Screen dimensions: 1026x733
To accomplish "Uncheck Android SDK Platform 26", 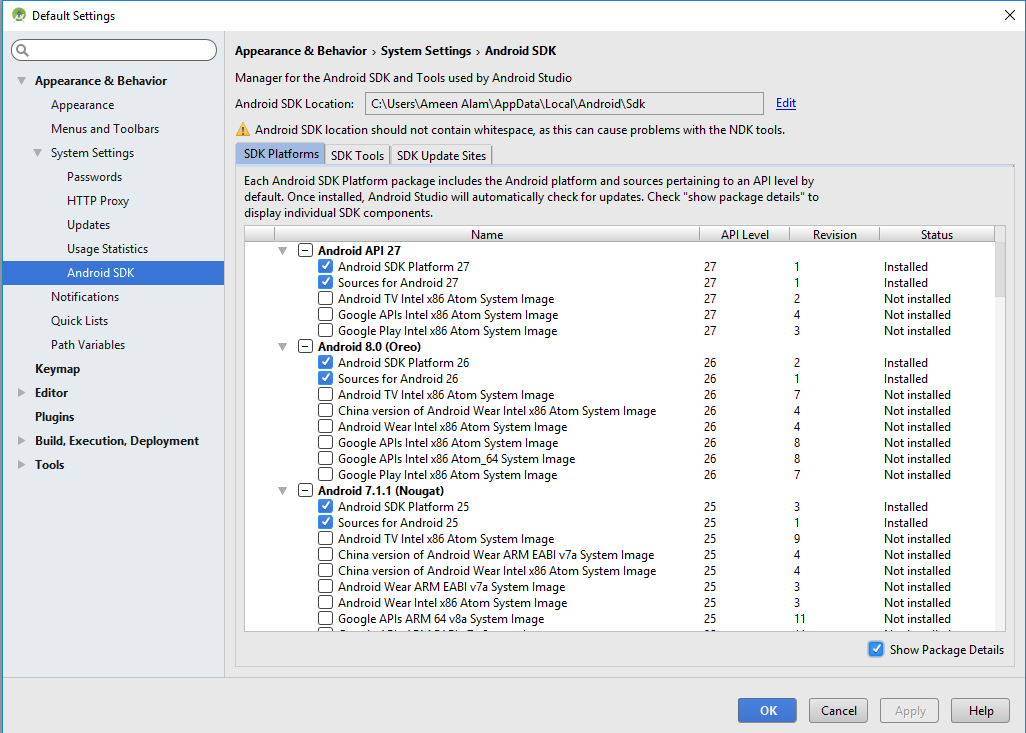I will [325, 363].
